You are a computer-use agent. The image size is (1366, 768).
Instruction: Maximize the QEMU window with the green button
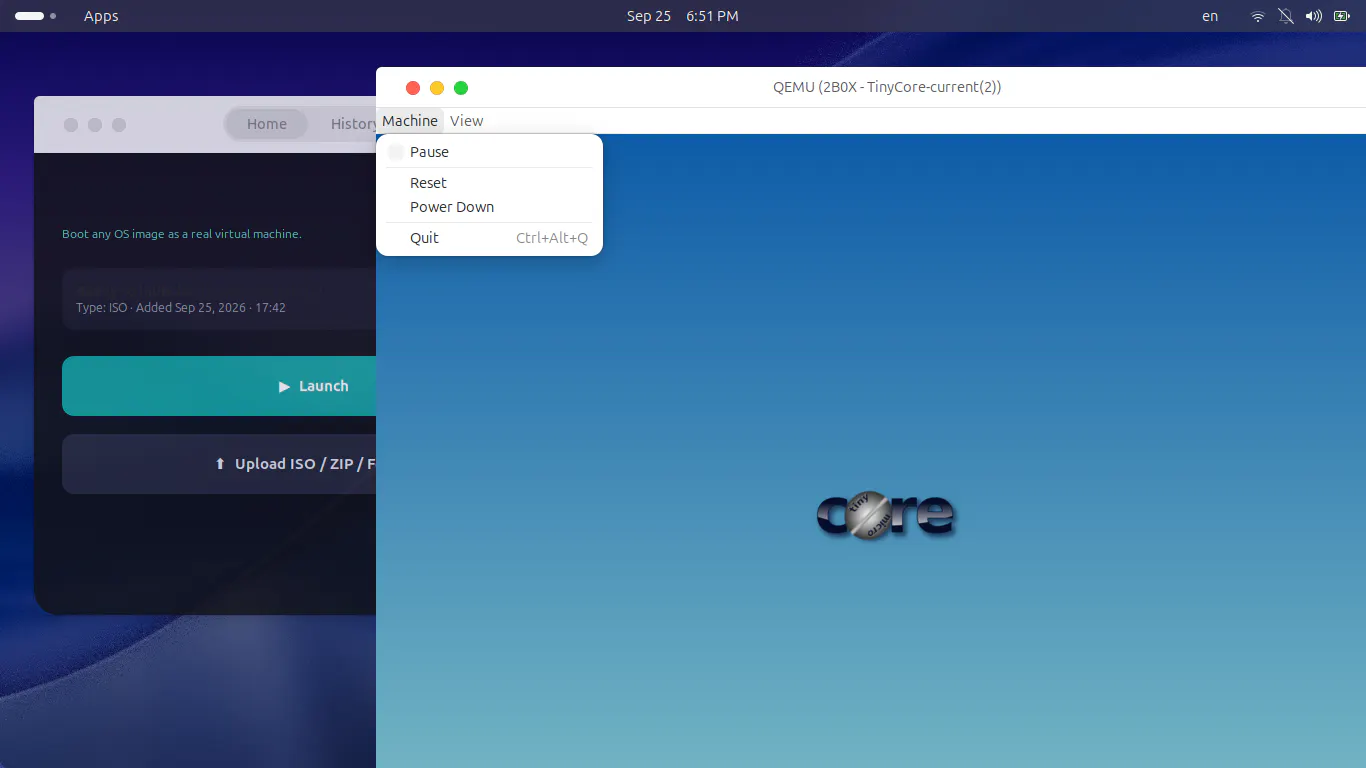click(461, 88)
